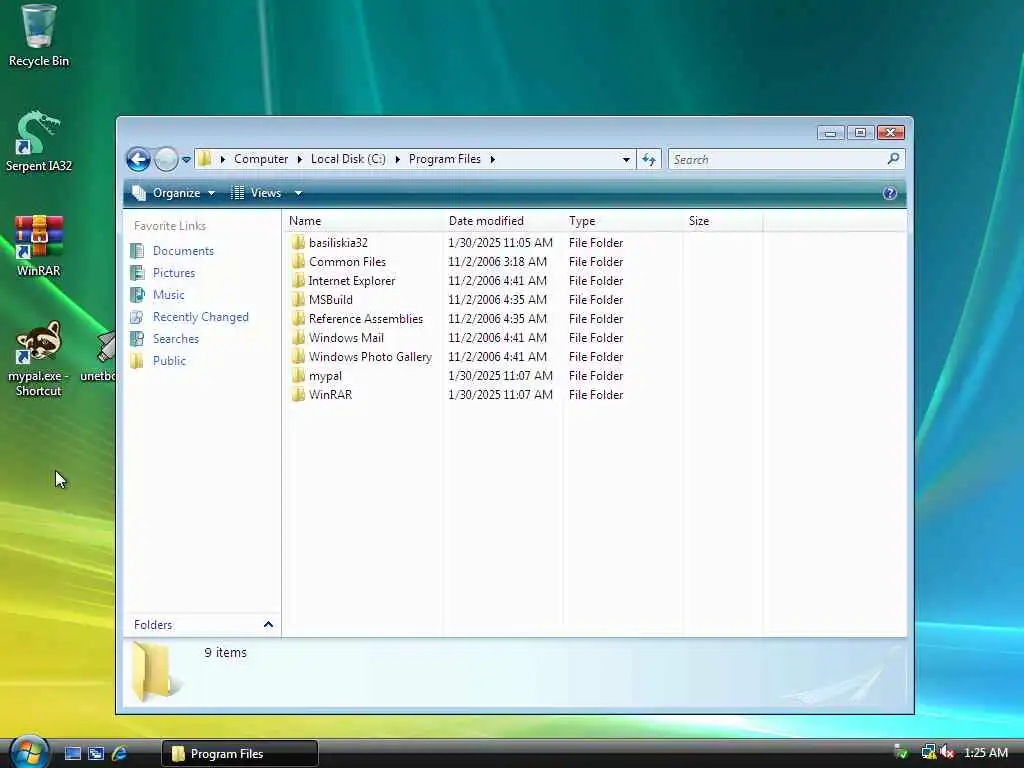
Task: Click Program Files taskbar button
Action: 240,754
